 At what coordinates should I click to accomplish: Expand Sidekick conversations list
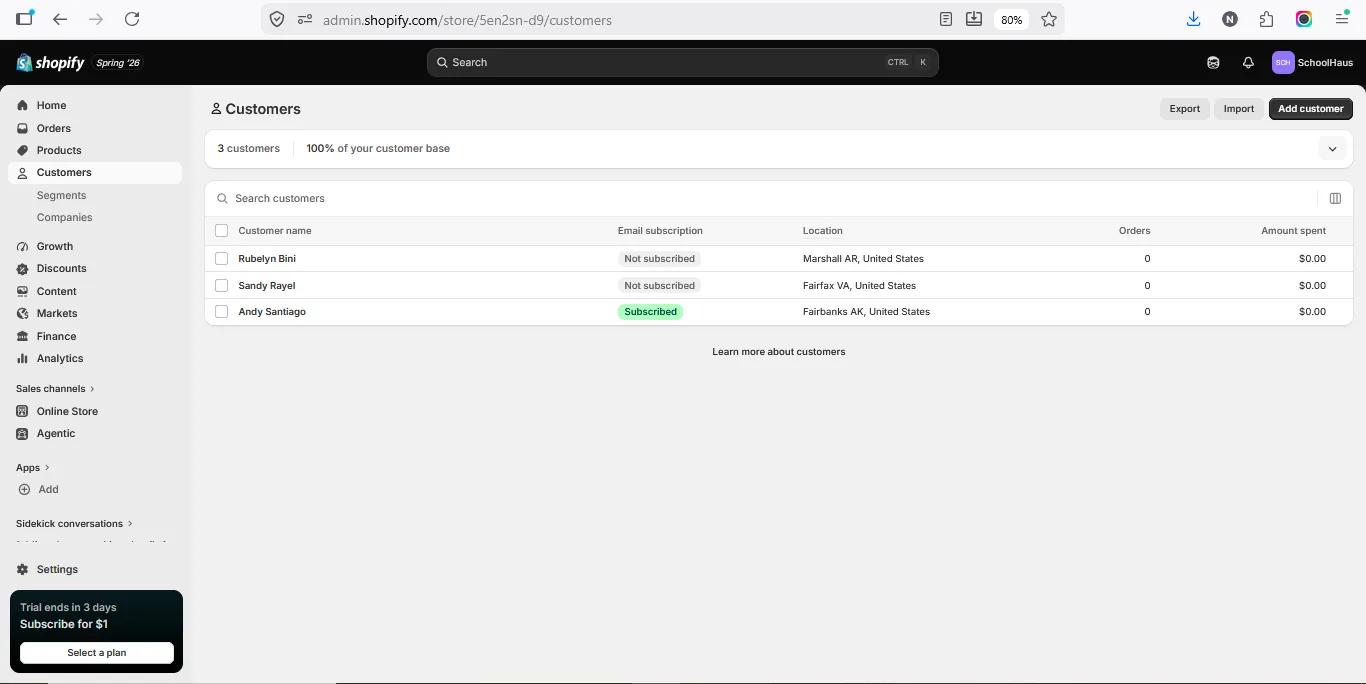coord(74,523)
